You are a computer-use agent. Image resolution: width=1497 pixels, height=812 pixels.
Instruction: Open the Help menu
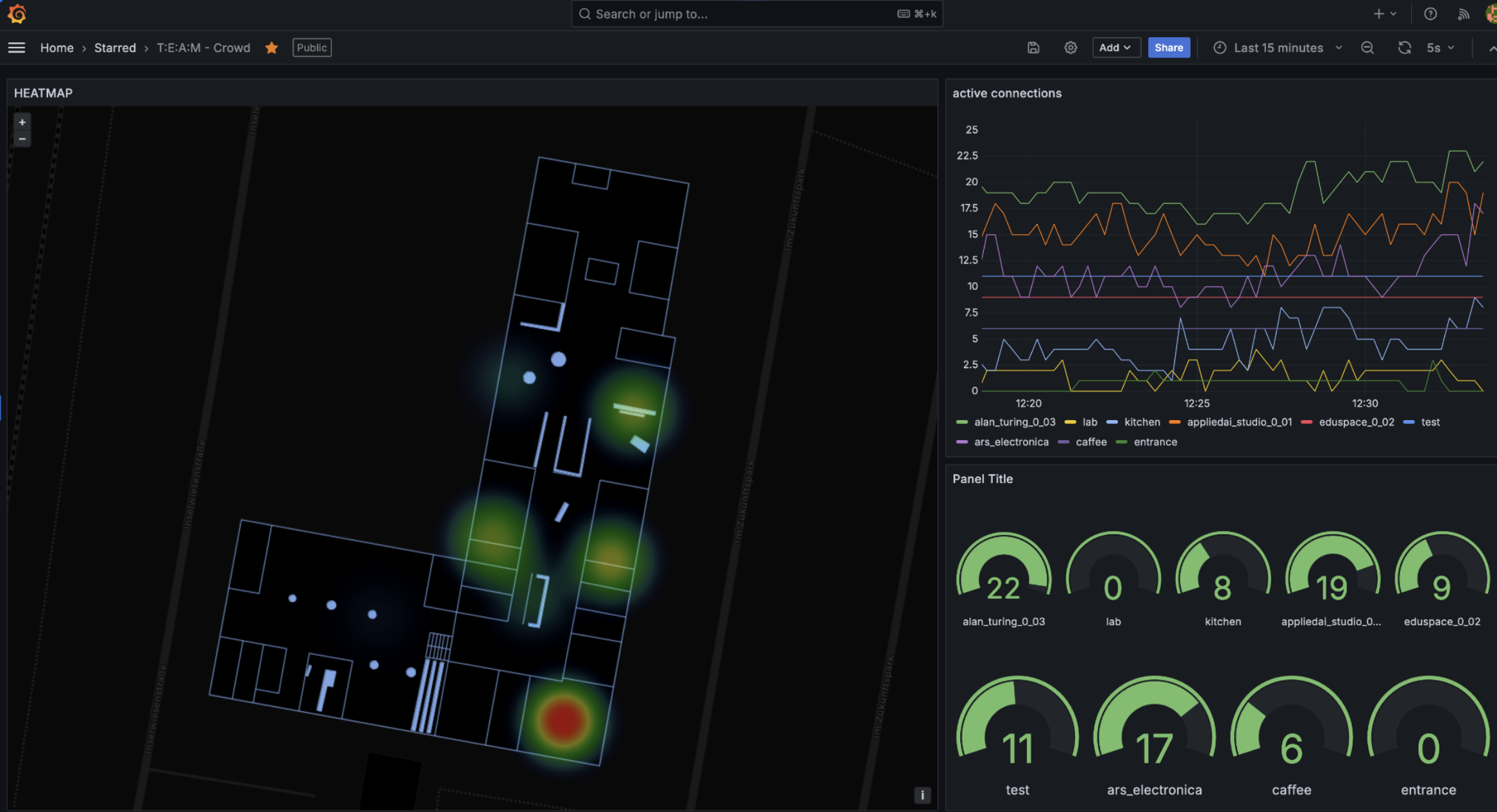1430,13
